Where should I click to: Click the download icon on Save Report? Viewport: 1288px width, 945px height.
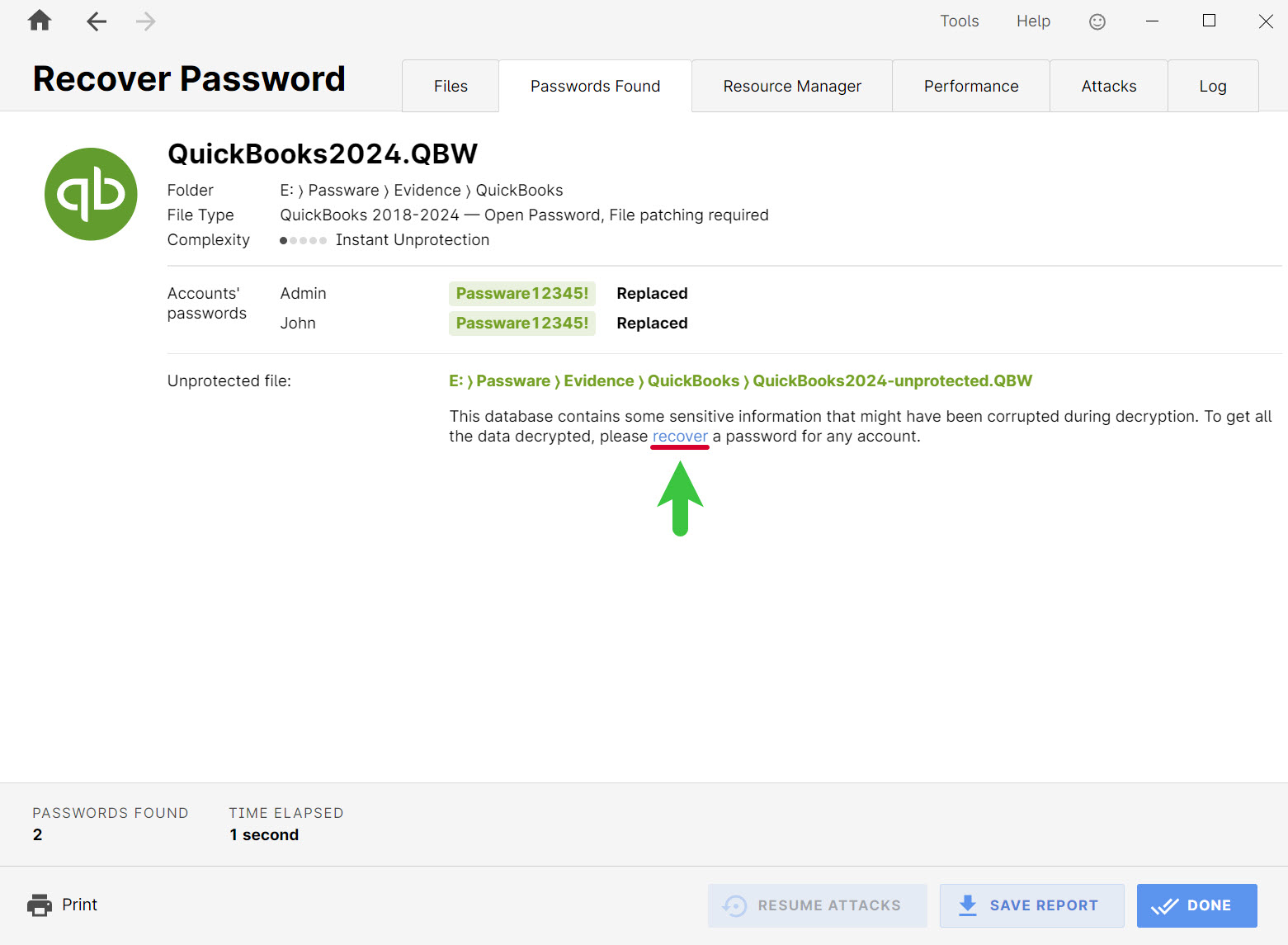(965, 905)
